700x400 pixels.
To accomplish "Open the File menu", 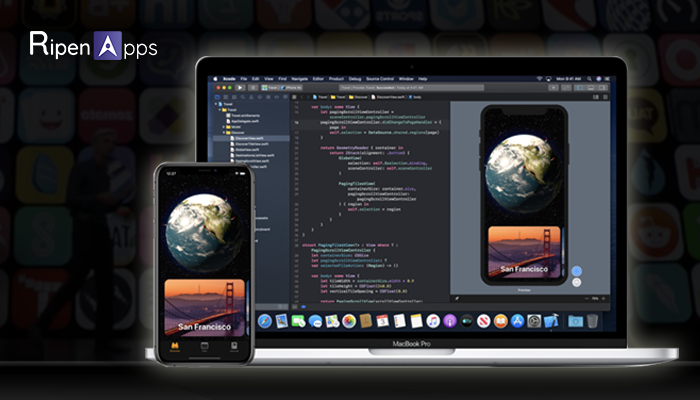I will 244,79.
